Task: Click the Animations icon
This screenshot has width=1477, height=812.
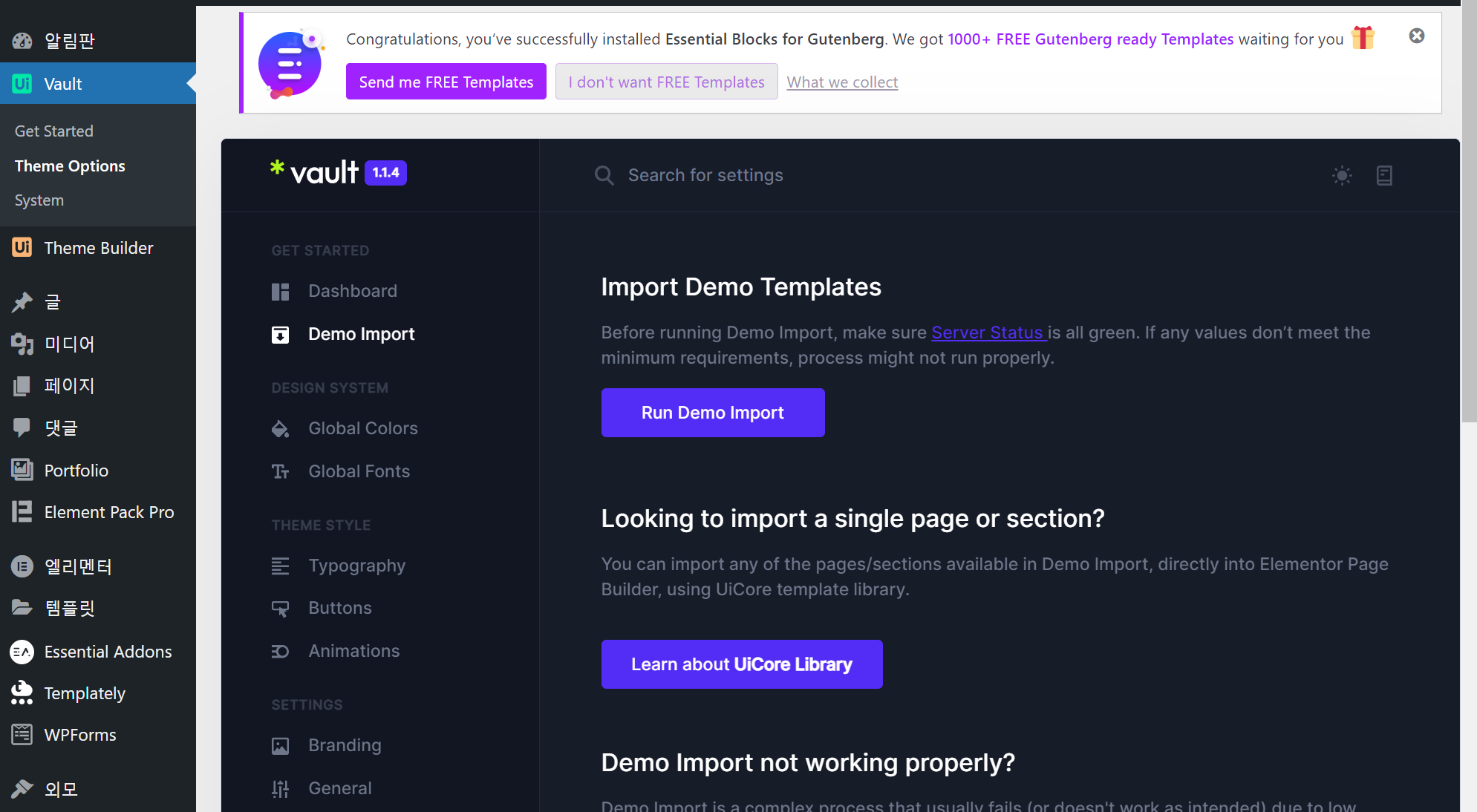Action: [x=280, y=652]
